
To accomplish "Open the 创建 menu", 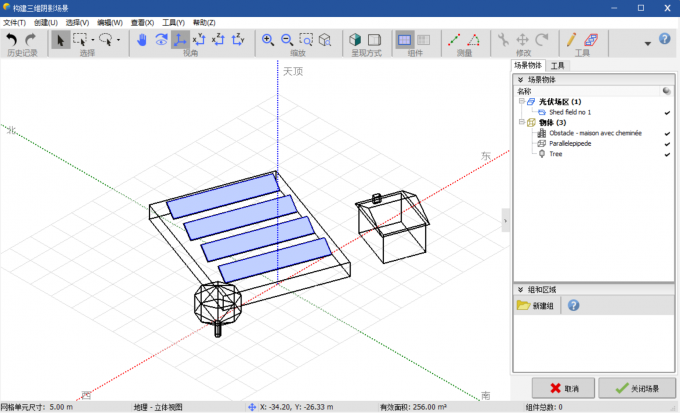I will tap(46, 23).
